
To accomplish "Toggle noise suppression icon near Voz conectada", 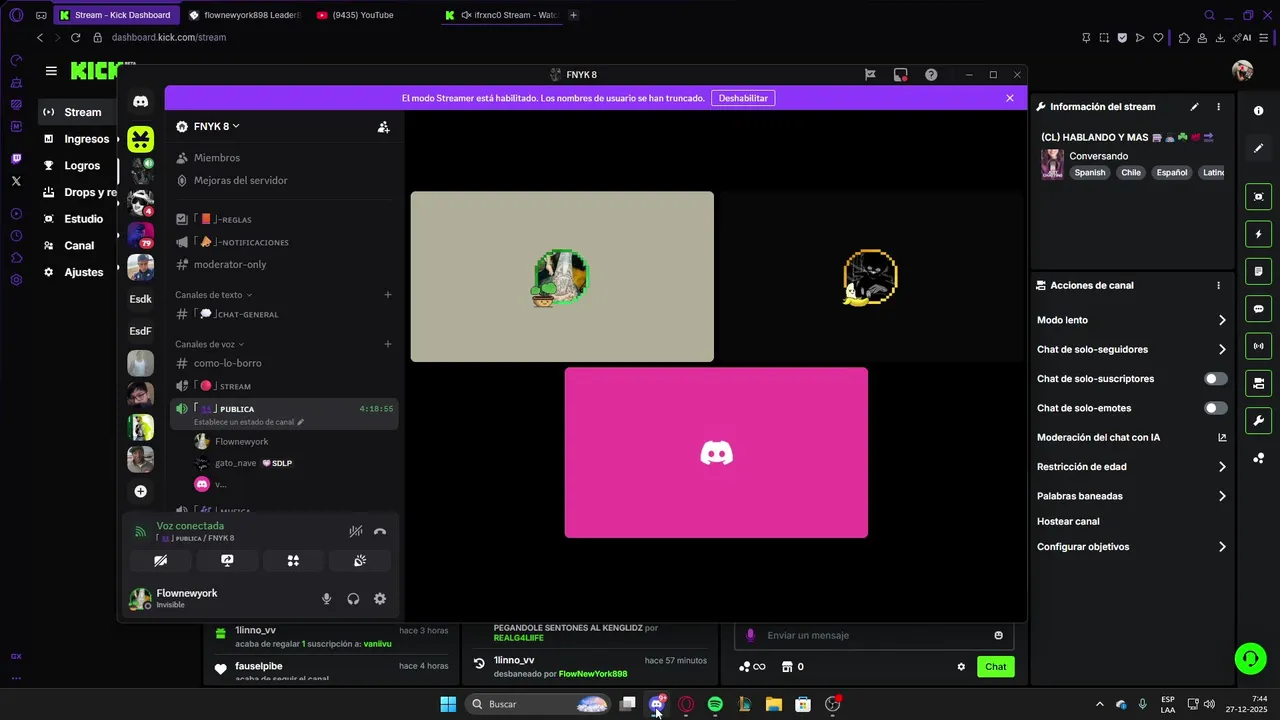I will tap(355, 532).
